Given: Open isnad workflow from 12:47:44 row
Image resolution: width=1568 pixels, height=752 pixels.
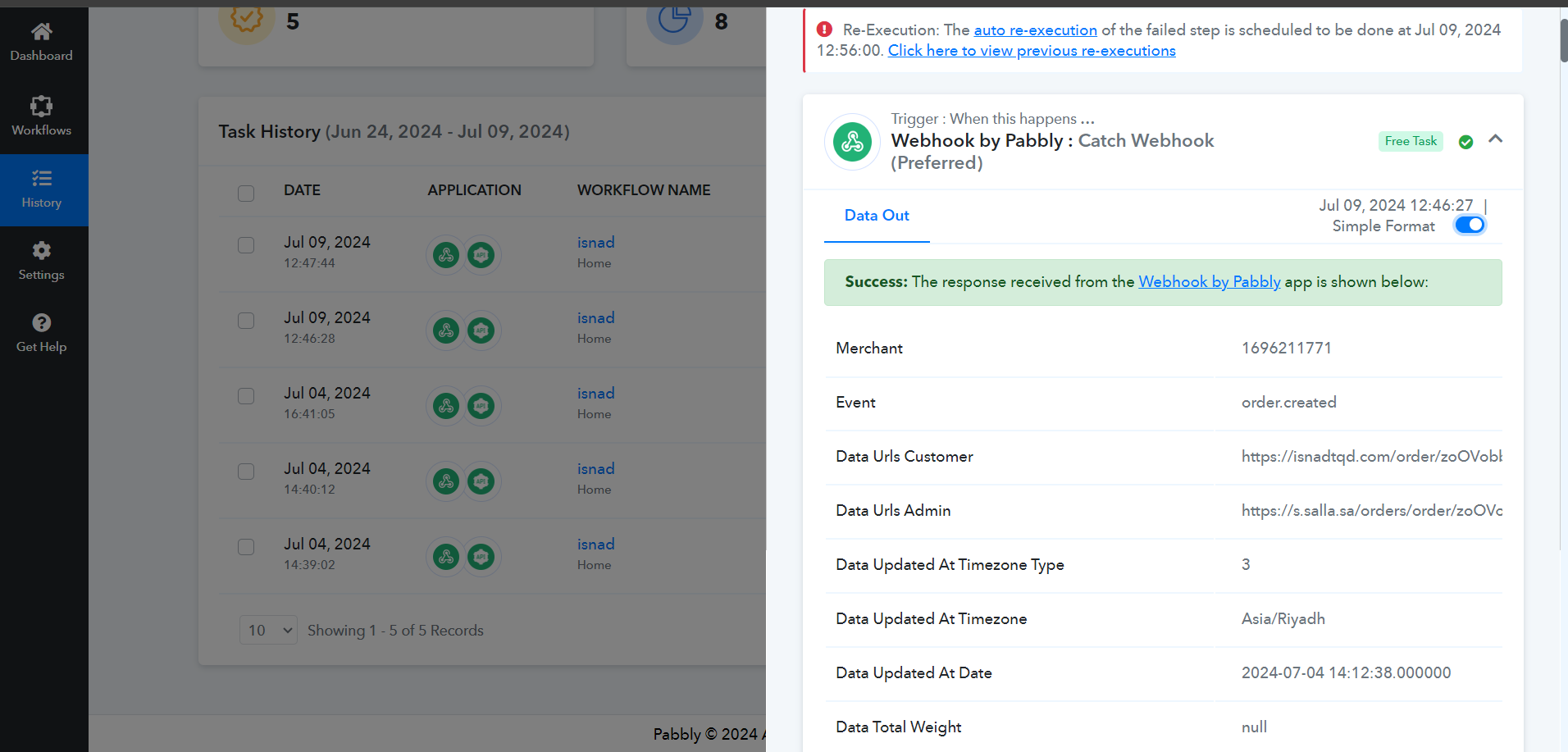Looking at the screenshot, I should tap(596, 242).
